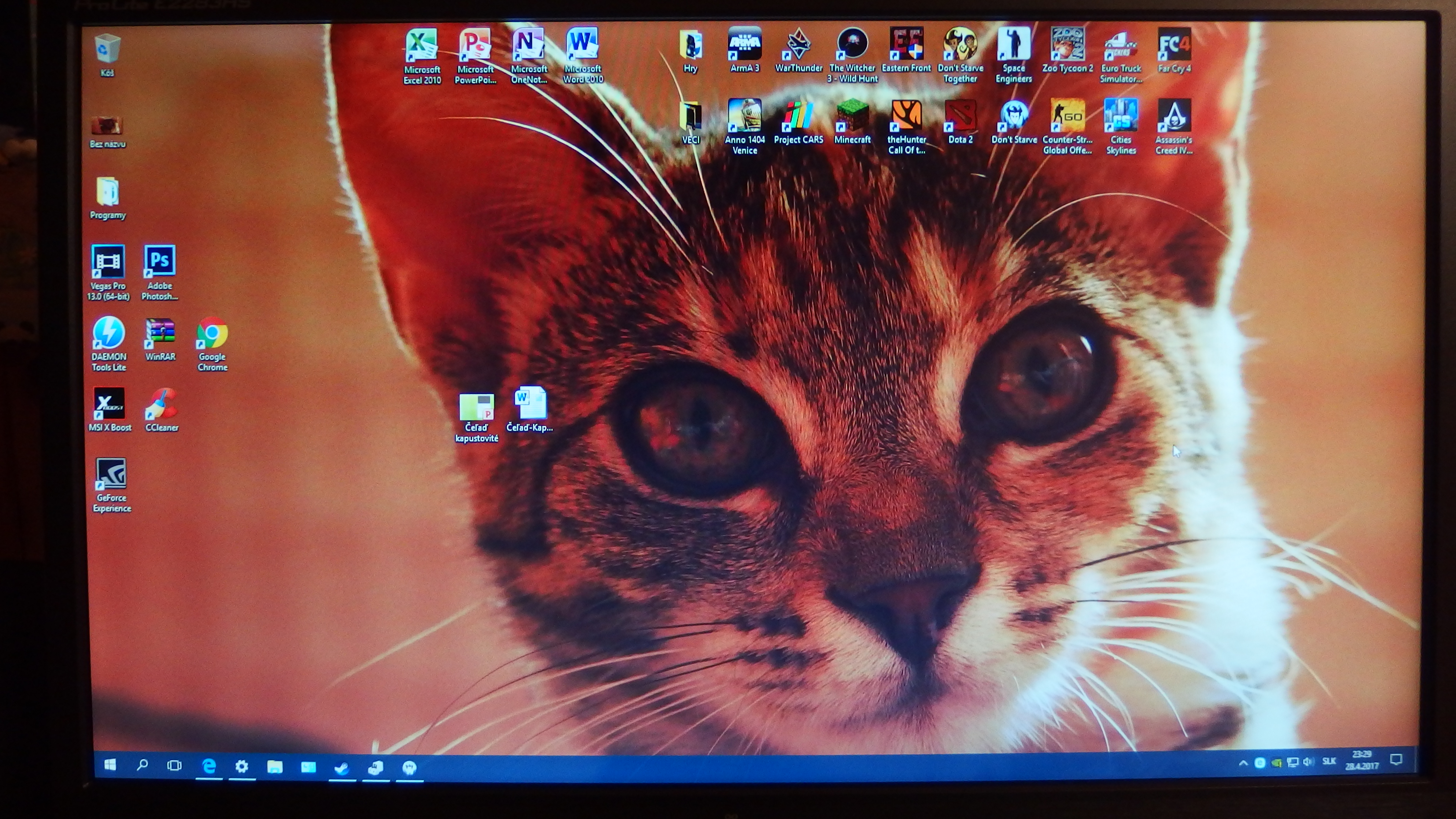Viewport: 1456px width, 819px height.
Task: Open Microsoft Edge from the taskbar
Action: [209, 767]
